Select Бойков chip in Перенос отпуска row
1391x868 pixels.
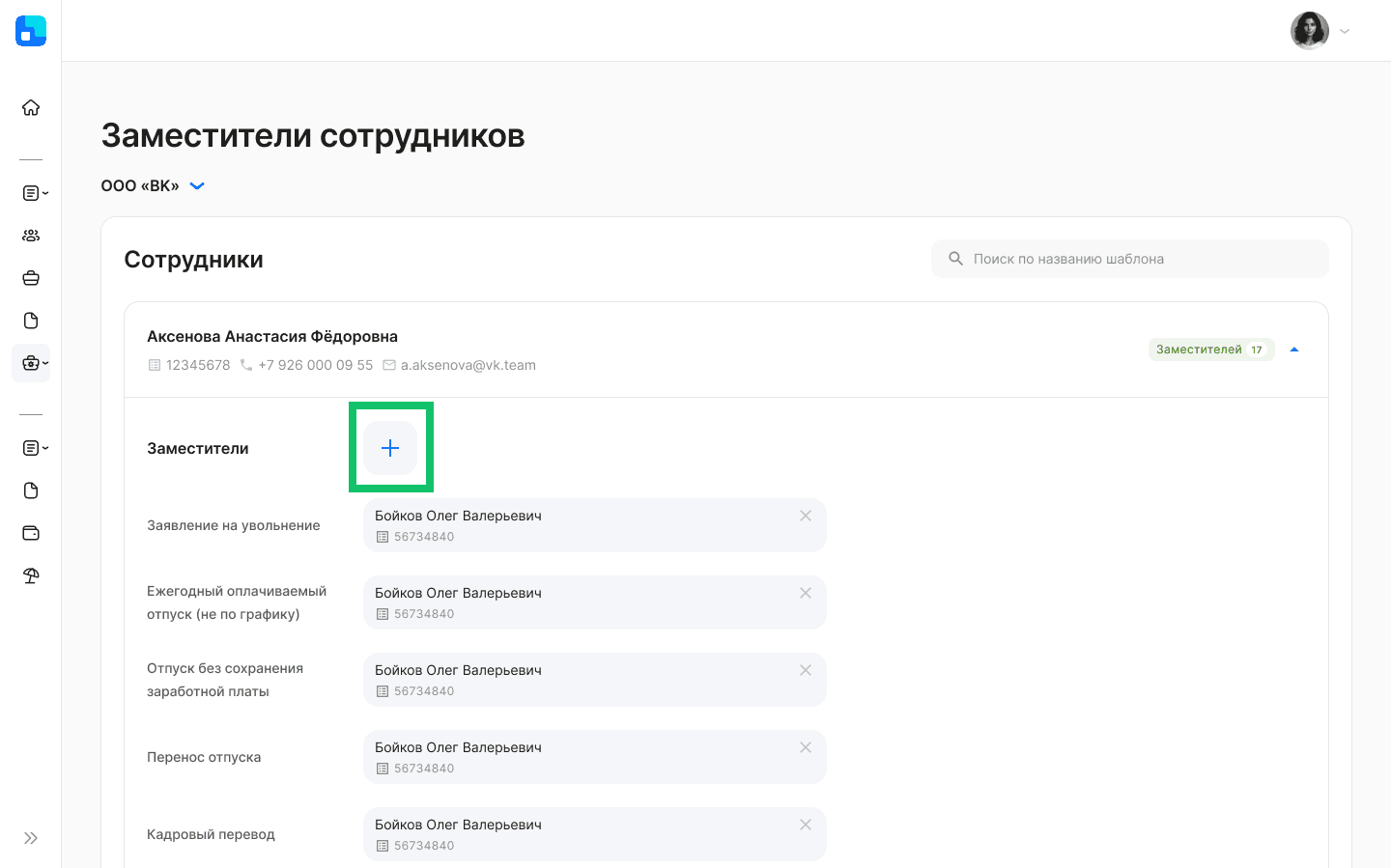[x=595, y=757]
